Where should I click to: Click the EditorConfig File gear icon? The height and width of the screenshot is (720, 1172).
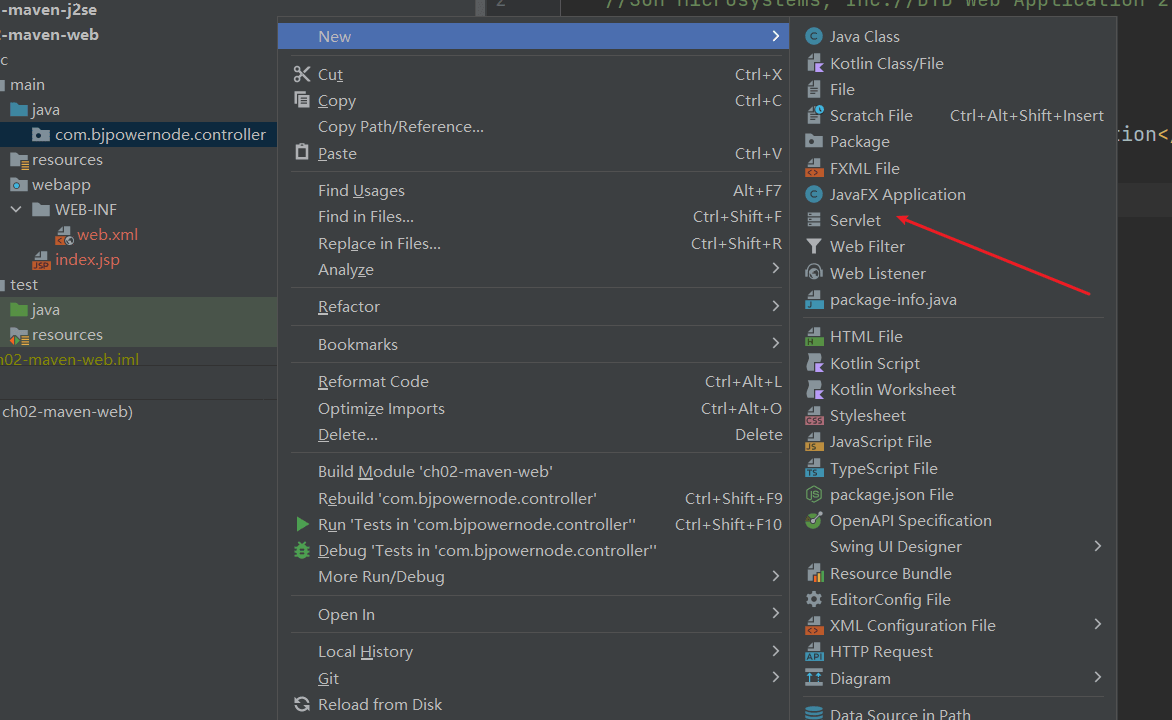[x=814, y=600]
